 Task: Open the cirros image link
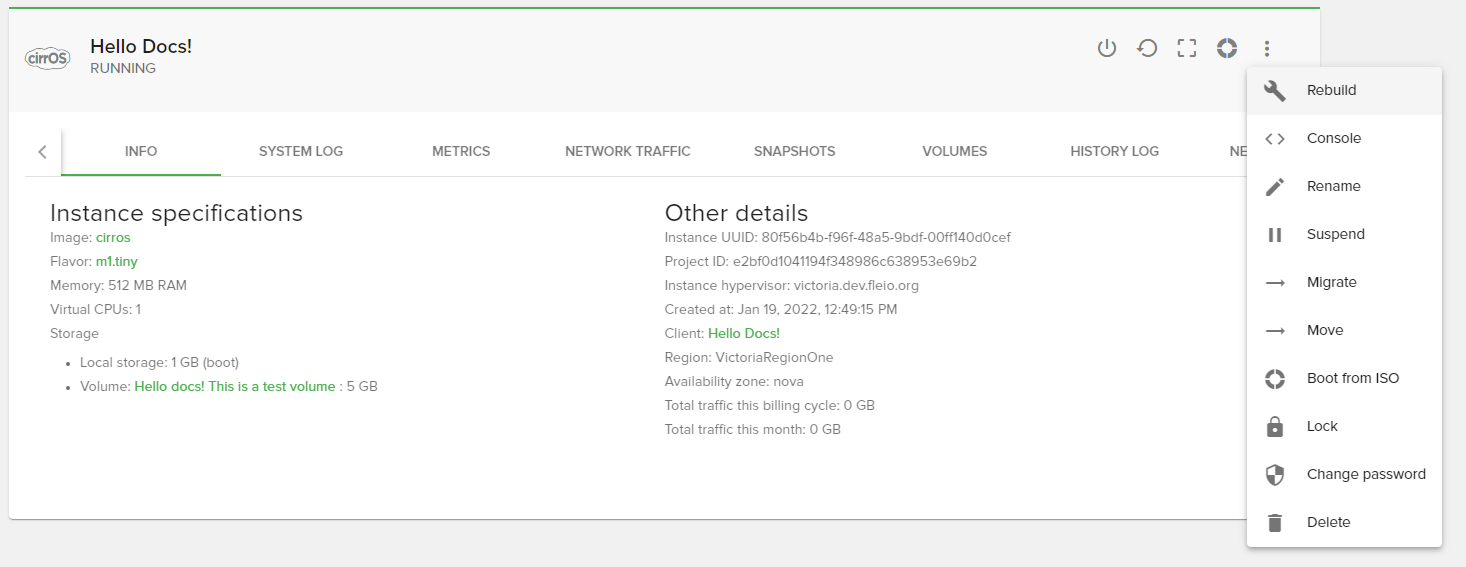coord(113,237)
